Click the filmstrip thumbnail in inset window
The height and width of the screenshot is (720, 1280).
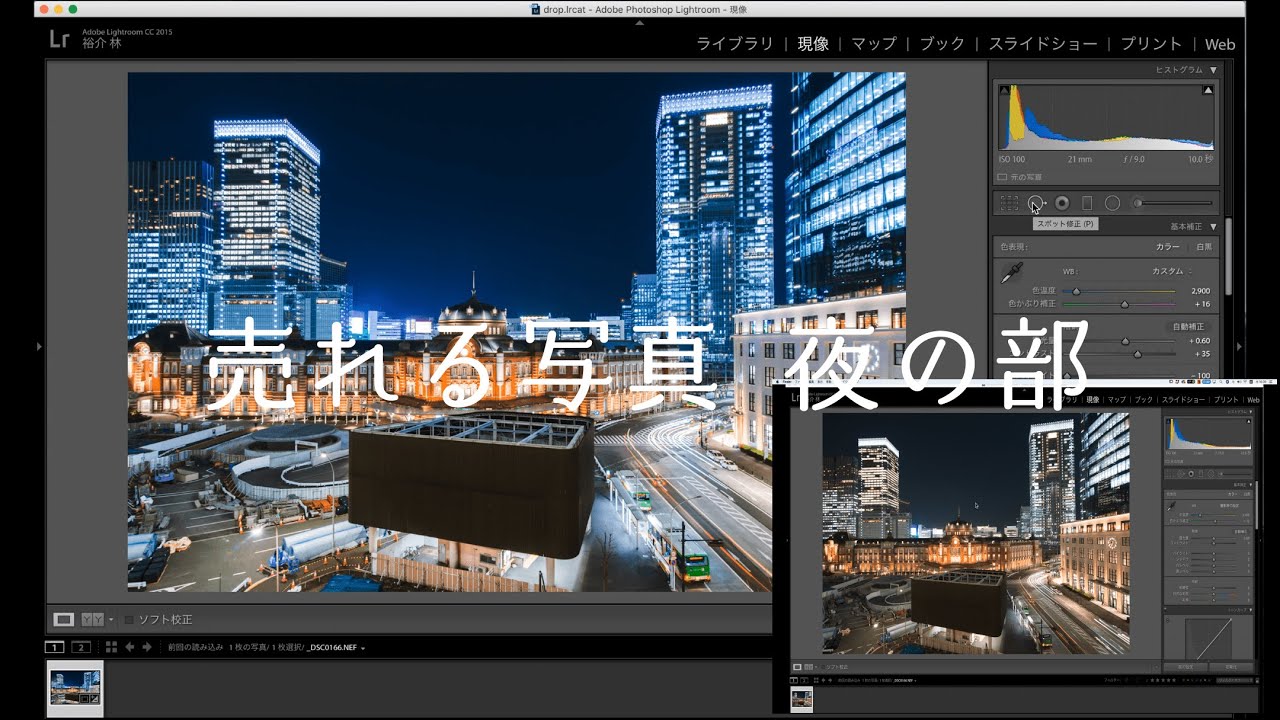[801, 699]
